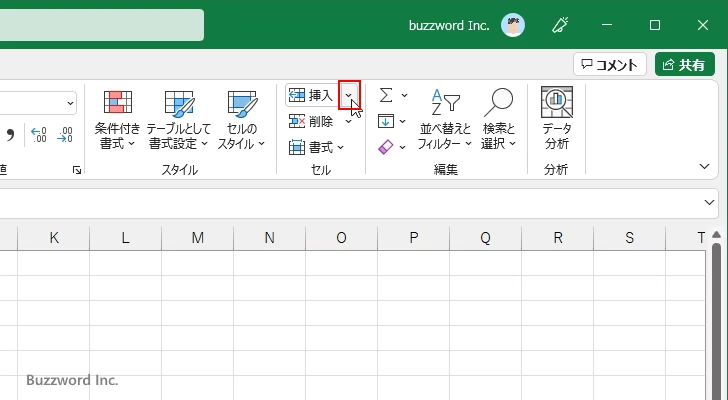Click the Comments (コメント) button
This screenshot has width=728, height=400.
(610, 65)
